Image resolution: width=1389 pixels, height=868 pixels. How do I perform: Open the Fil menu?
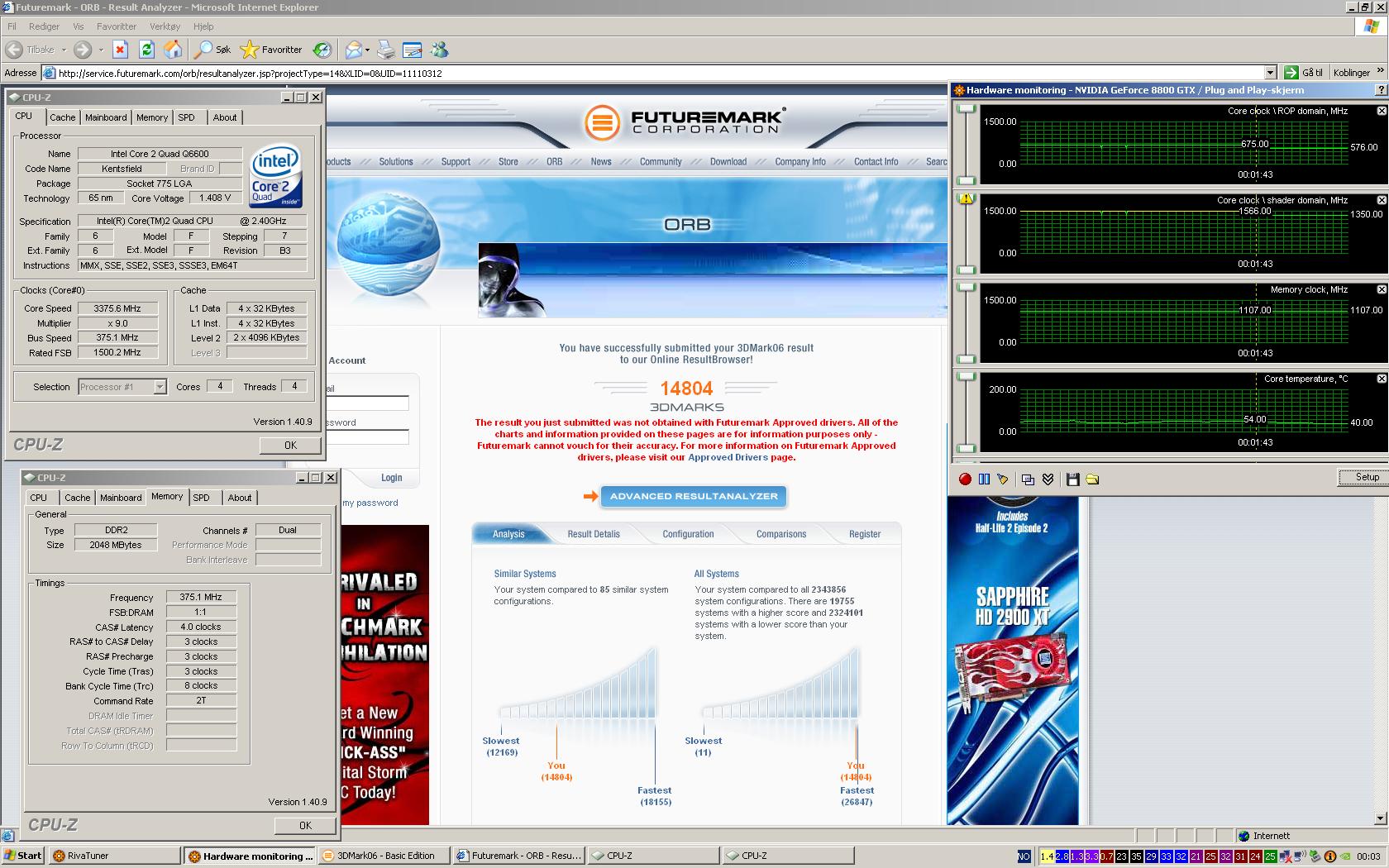pos(12,26)
